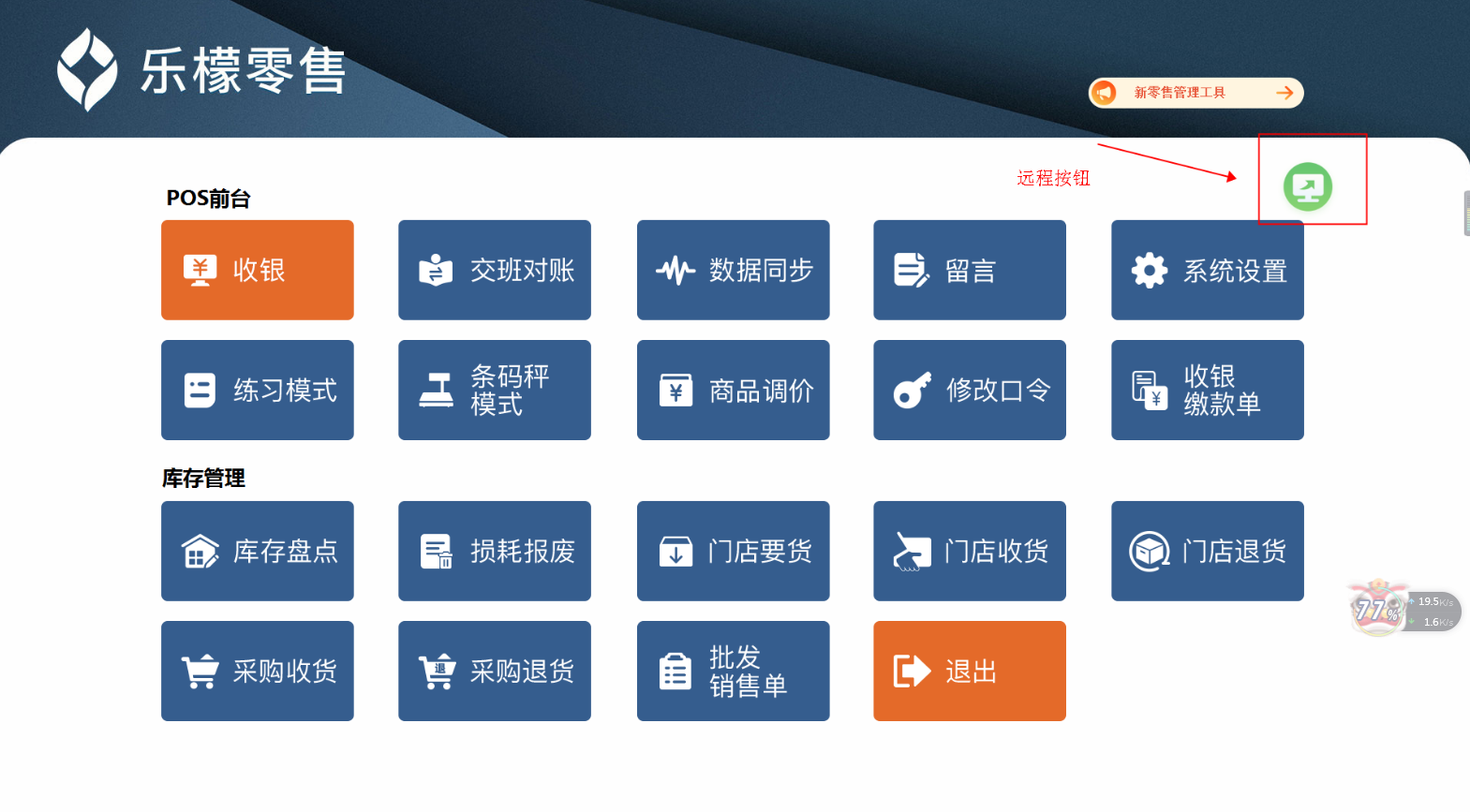Click the 77% floating speed widget
1470x812 pixels.
click(1403, 610)
